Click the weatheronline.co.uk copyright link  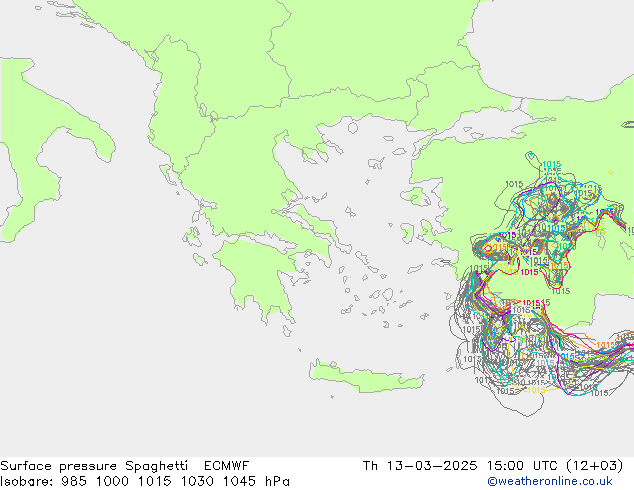(x=550, y=481)
